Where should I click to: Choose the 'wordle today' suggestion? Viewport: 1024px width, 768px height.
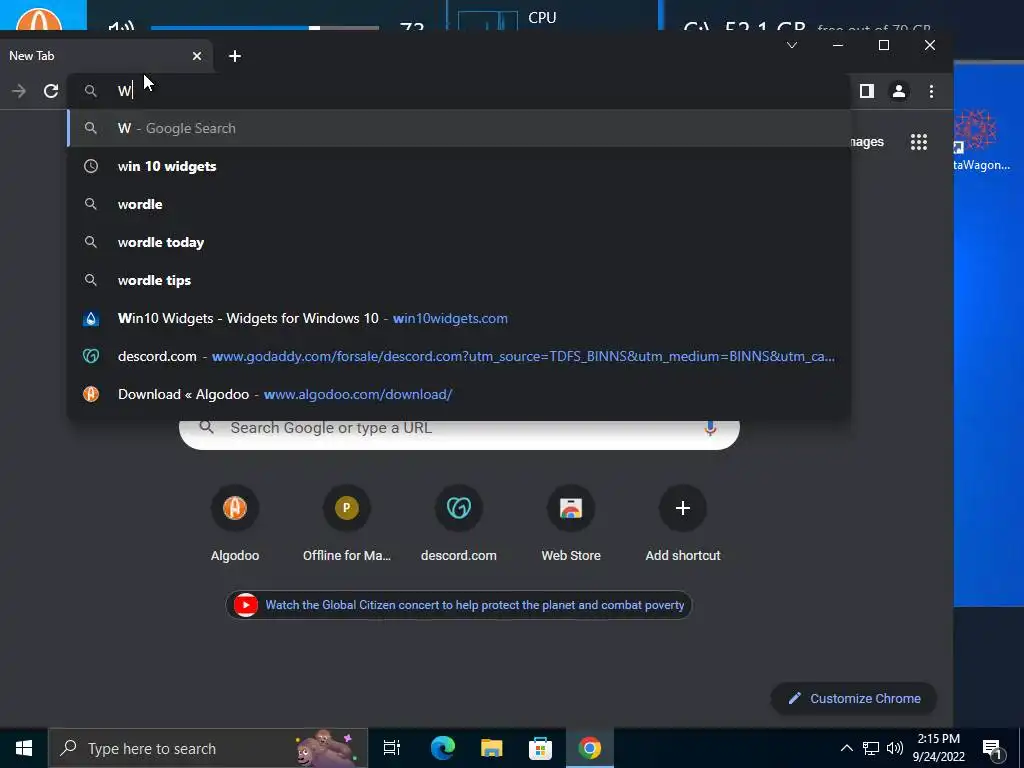tap(458, 242)
